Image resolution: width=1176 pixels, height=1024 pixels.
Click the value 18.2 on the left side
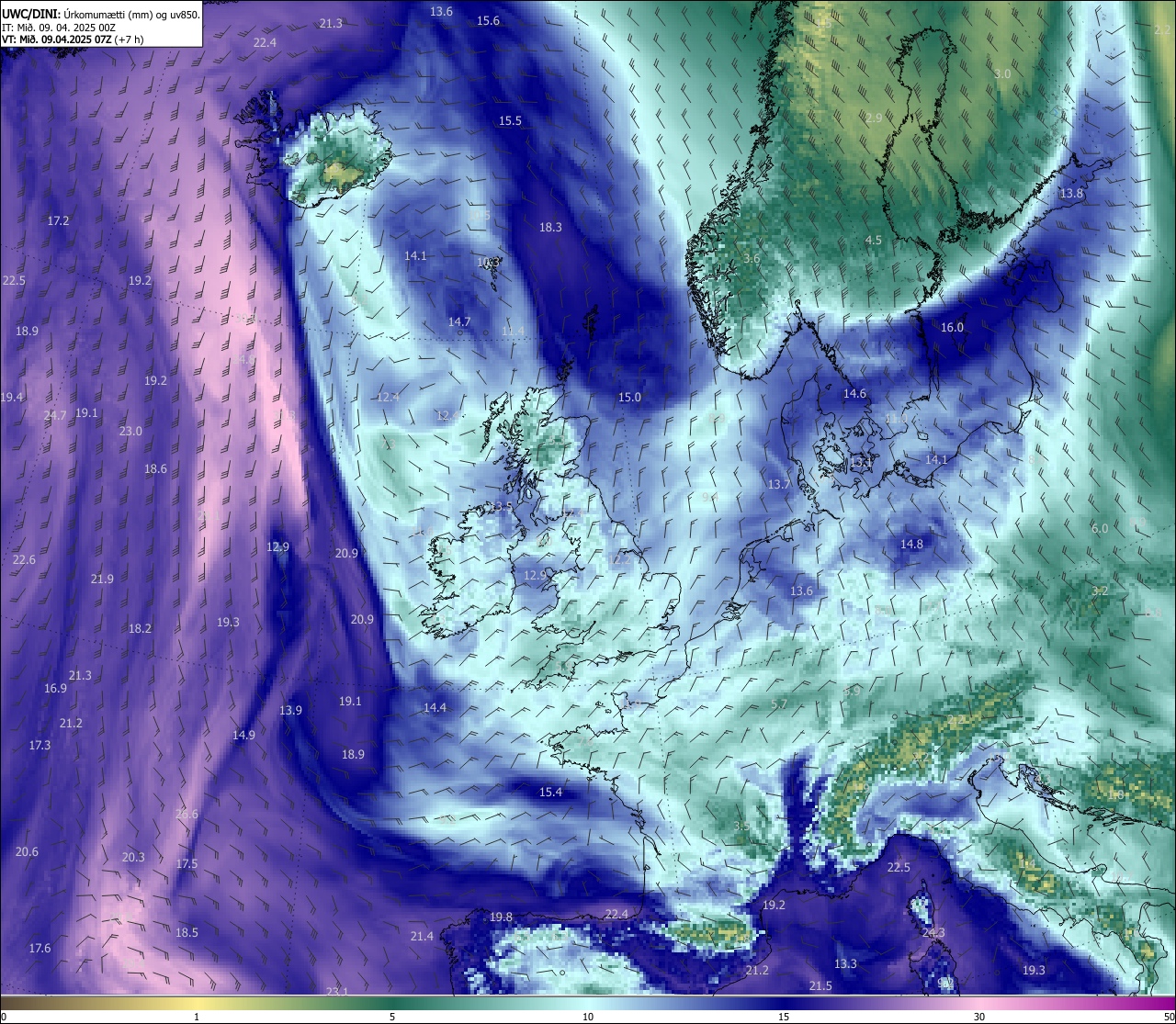(x=140, y=628)
